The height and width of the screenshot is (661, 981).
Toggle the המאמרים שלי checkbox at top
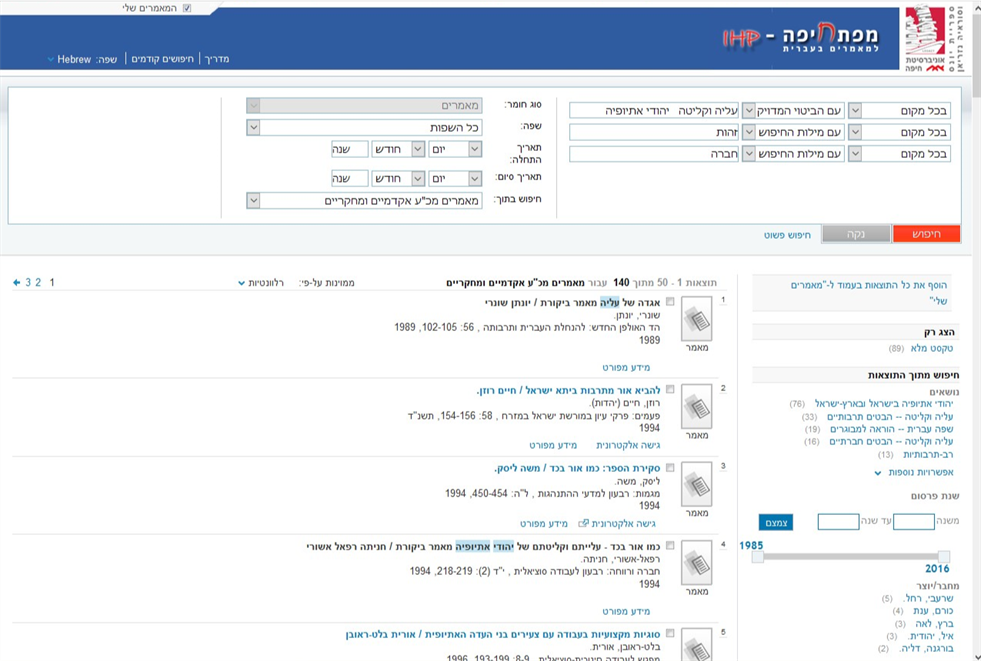pyautogui.click(x=186, y=8)
